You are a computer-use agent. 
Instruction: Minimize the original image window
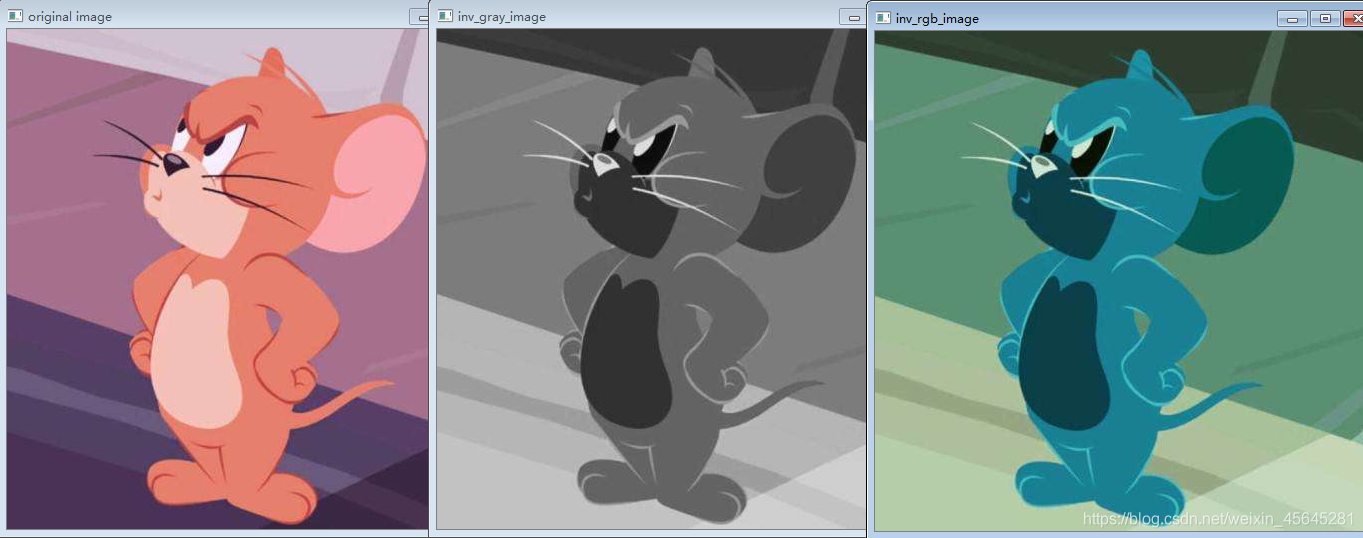[419, 17]
